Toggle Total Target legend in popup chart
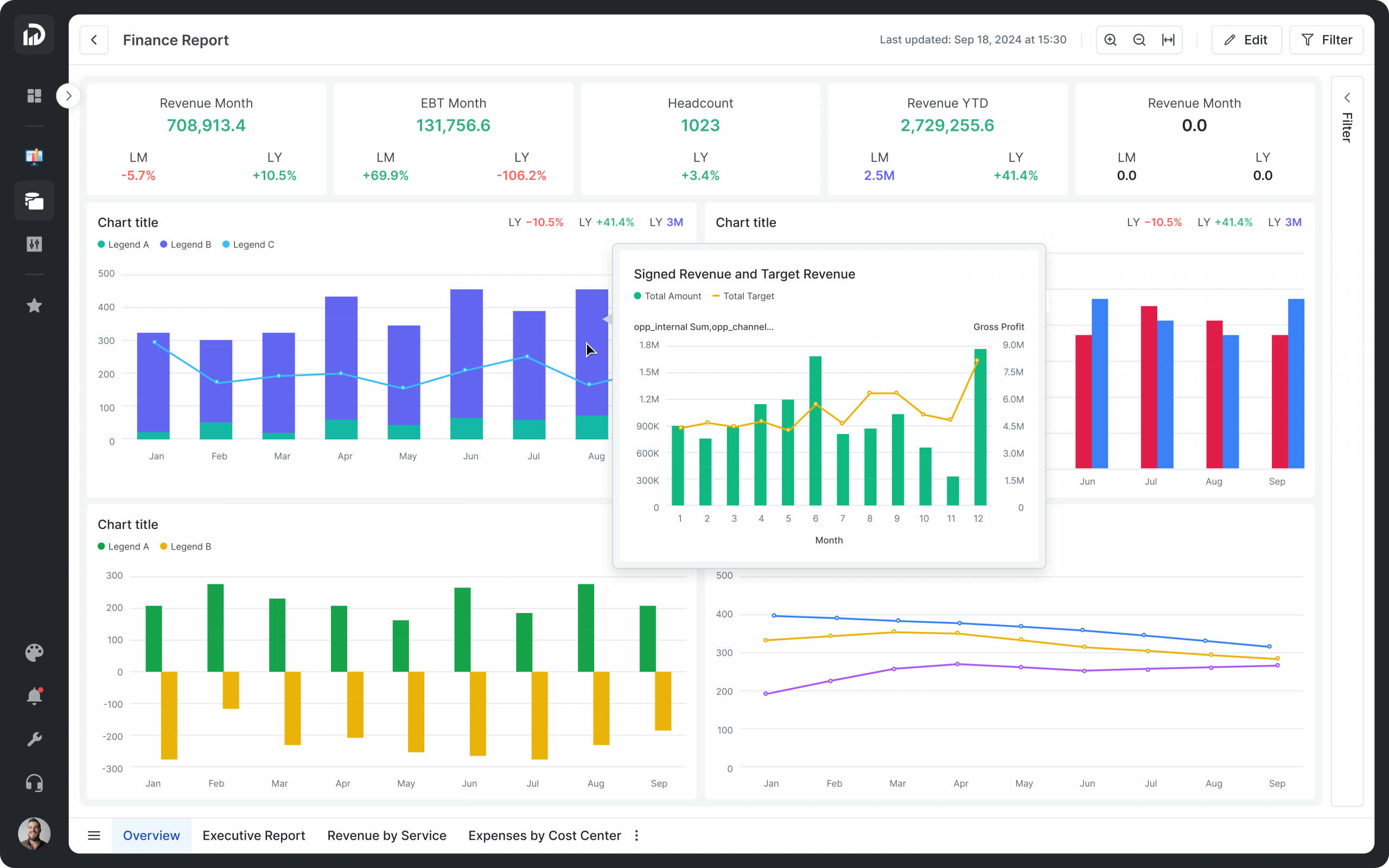1389x868 pixels. click(743, 296)
